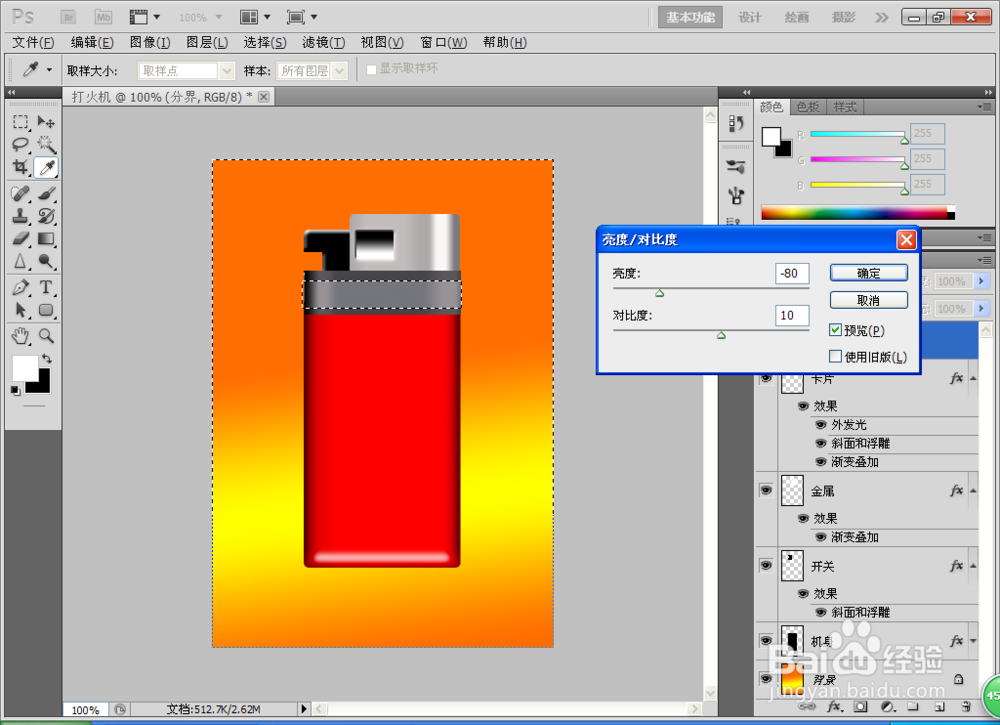Screen dimensions: 1000x725
Task: Open the 滤镜(T) menu
Action: point(324,43)
